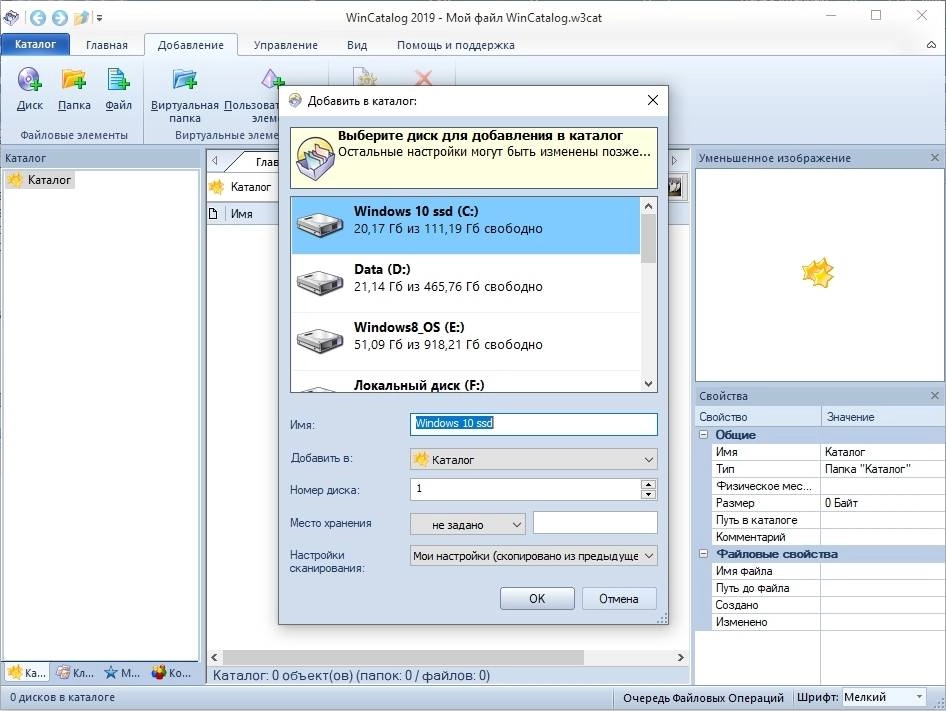
Task: Open the quick access toolbar customize arrow
Action: 99,18
